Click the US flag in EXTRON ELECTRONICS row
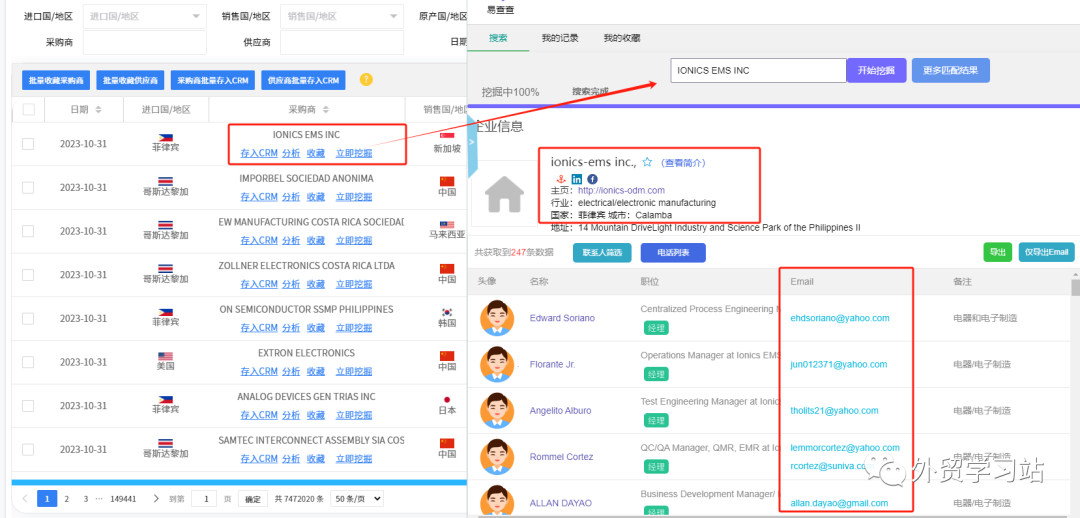The image size is (1080, 518). [165, 356]
